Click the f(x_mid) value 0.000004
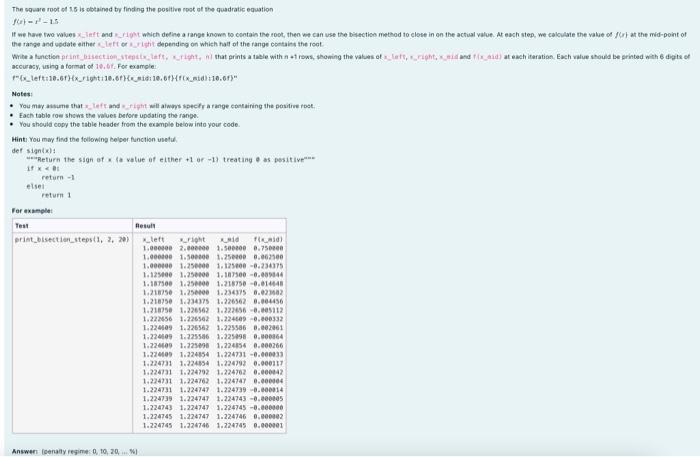 (x=268, y=381)
